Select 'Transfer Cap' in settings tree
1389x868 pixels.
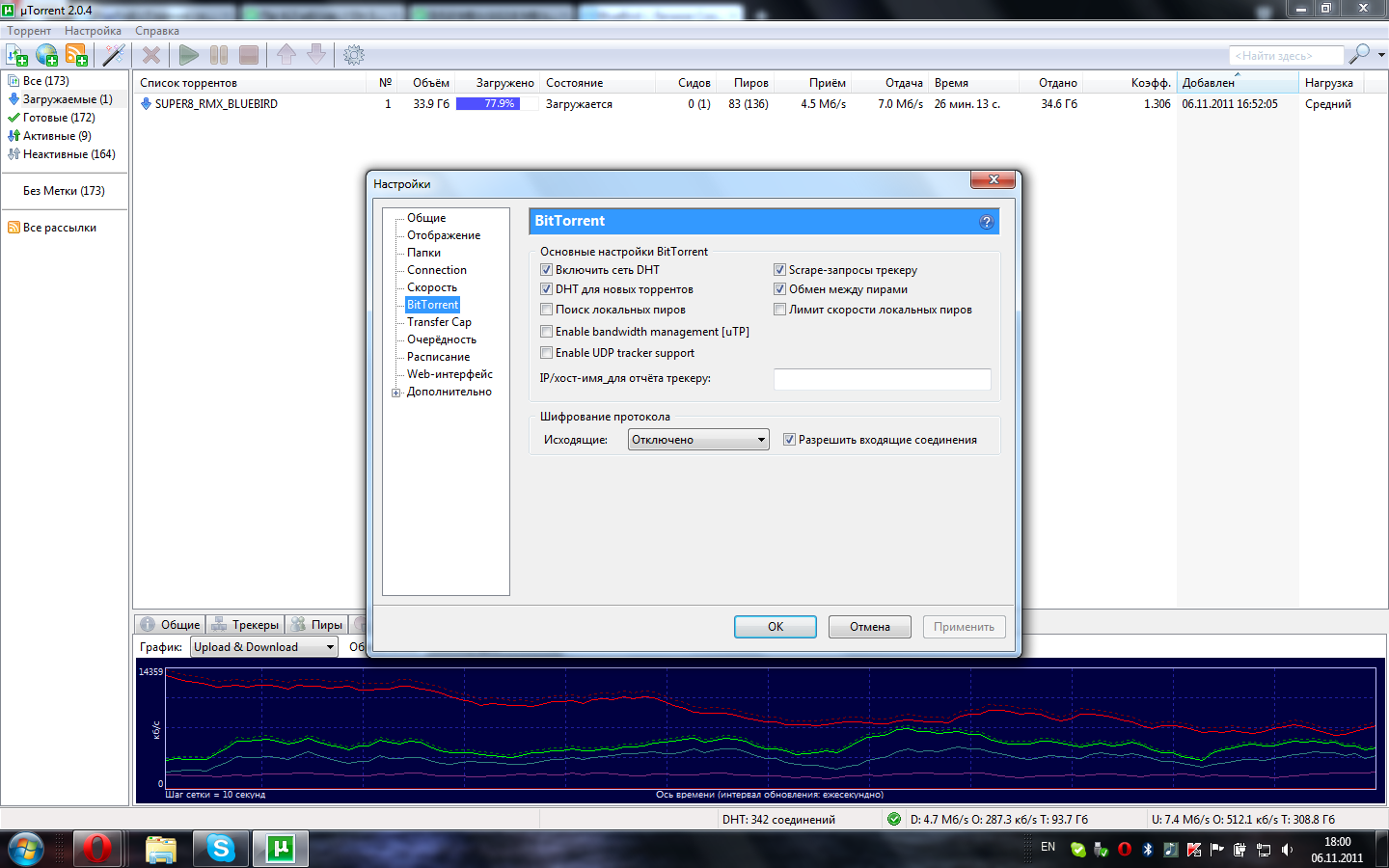point(439,322)
